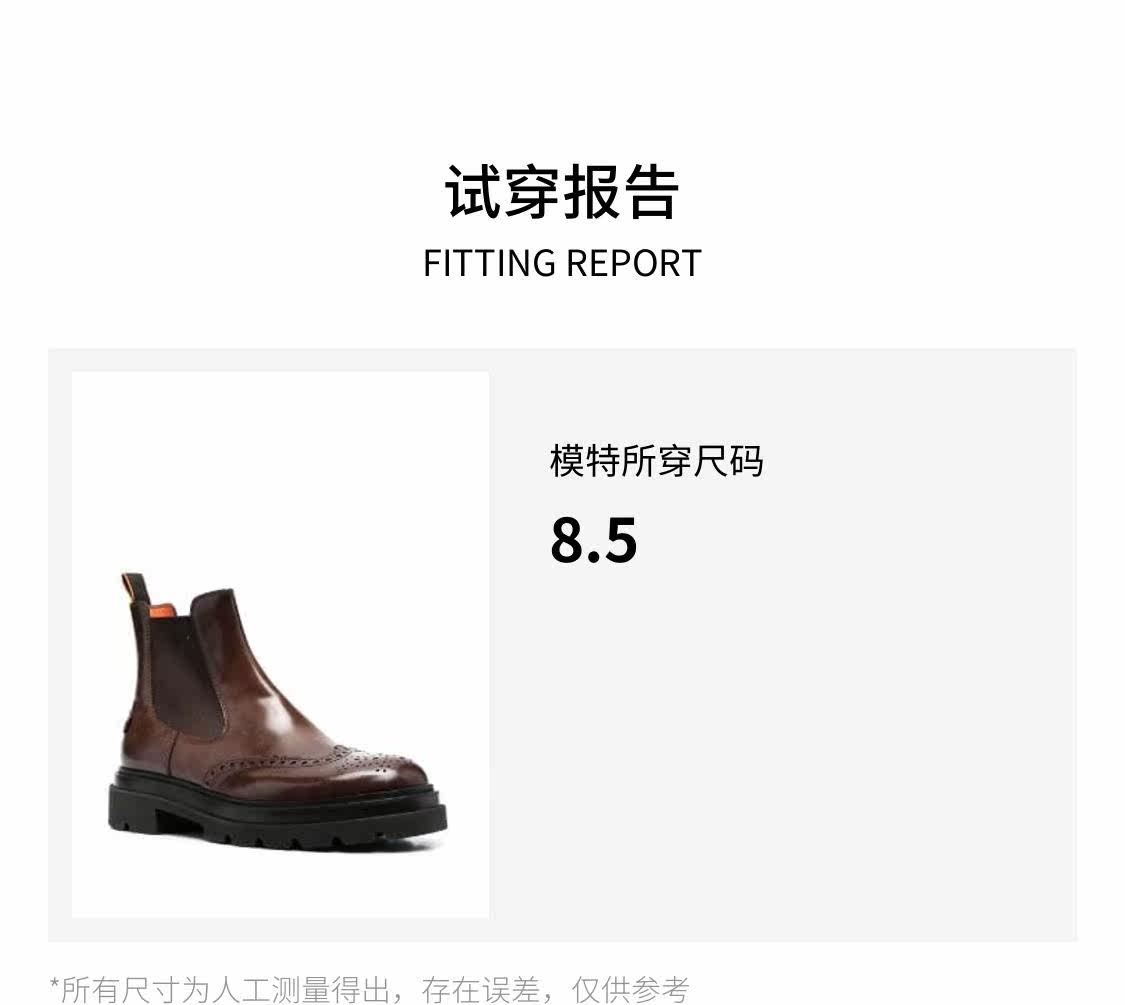This screenshot has height=1005, width=1125.
Task: Select the 8.5 size value
Action: pos(593,540)
